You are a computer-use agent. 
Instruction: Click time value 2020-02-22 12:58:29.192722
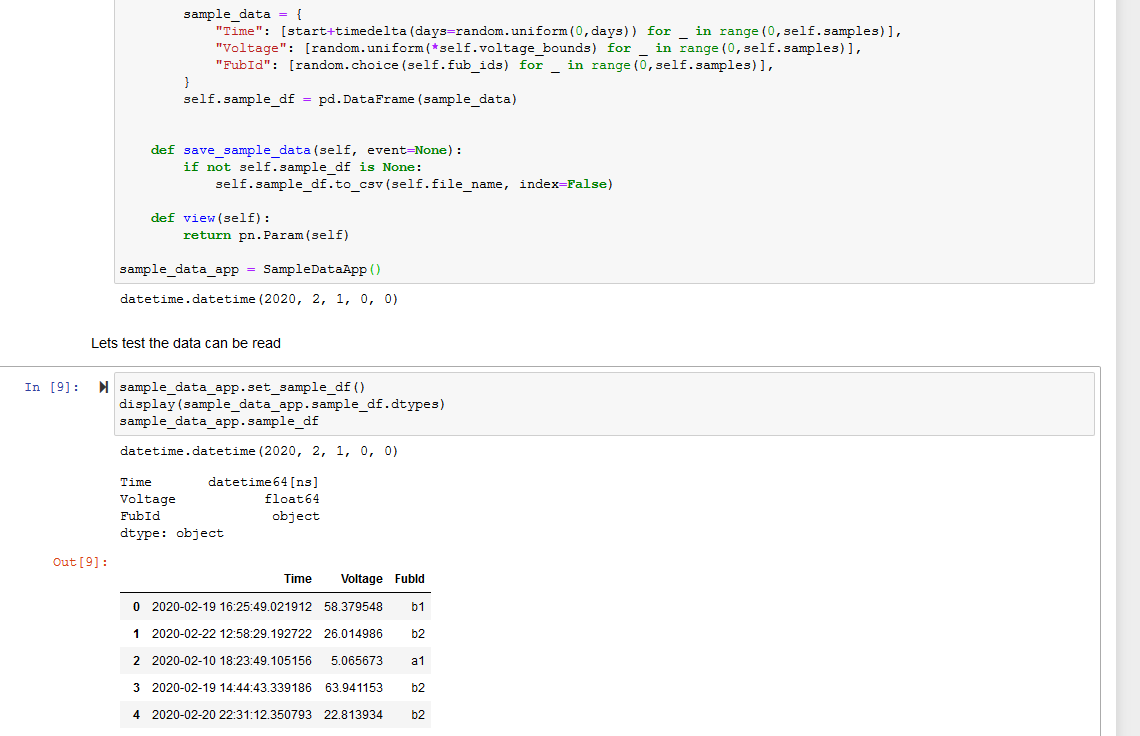click(x=231, y=633)
